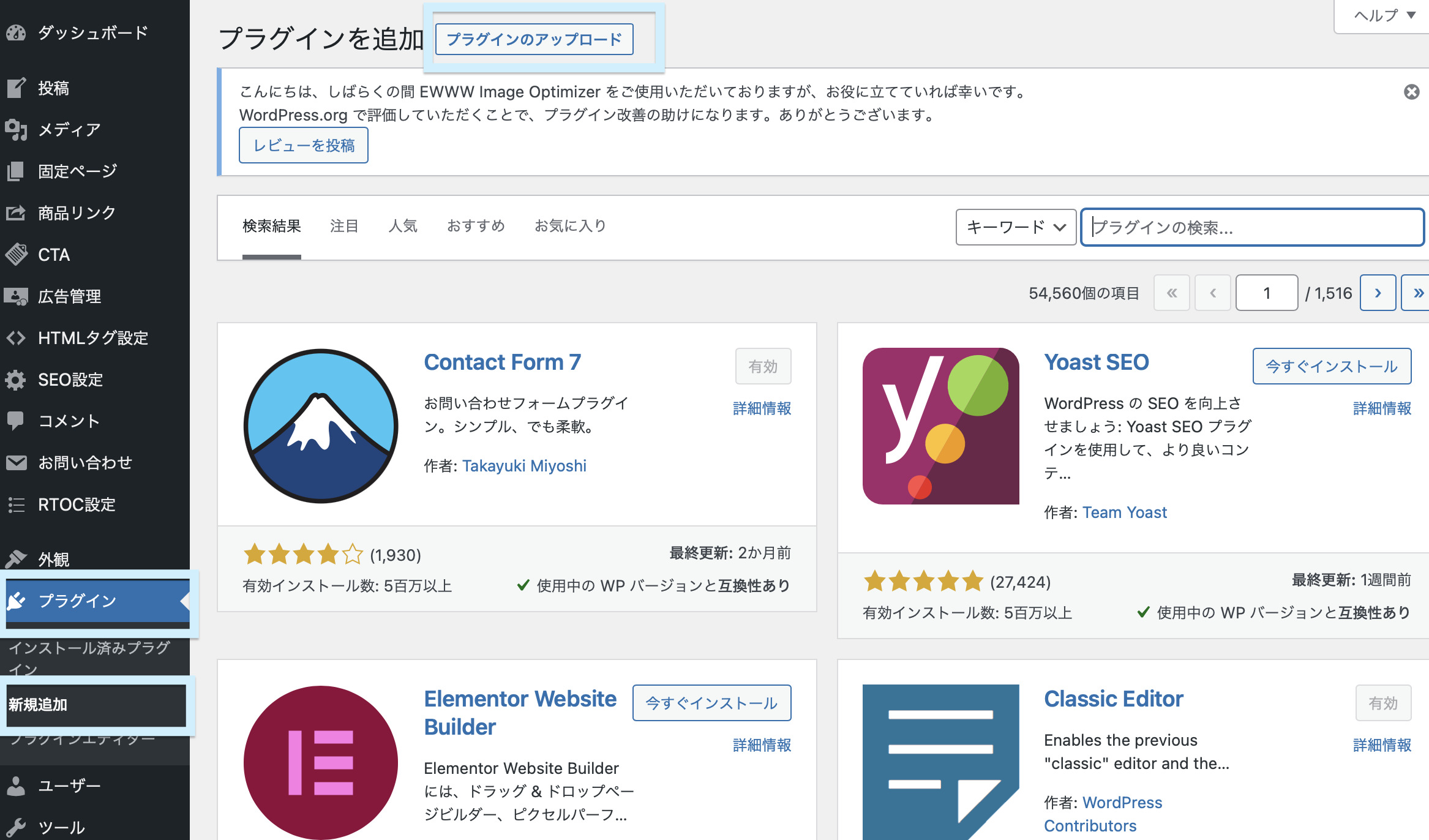Open プラグインエディター submenu item
1429x840 pixels.
pos(83,739)
